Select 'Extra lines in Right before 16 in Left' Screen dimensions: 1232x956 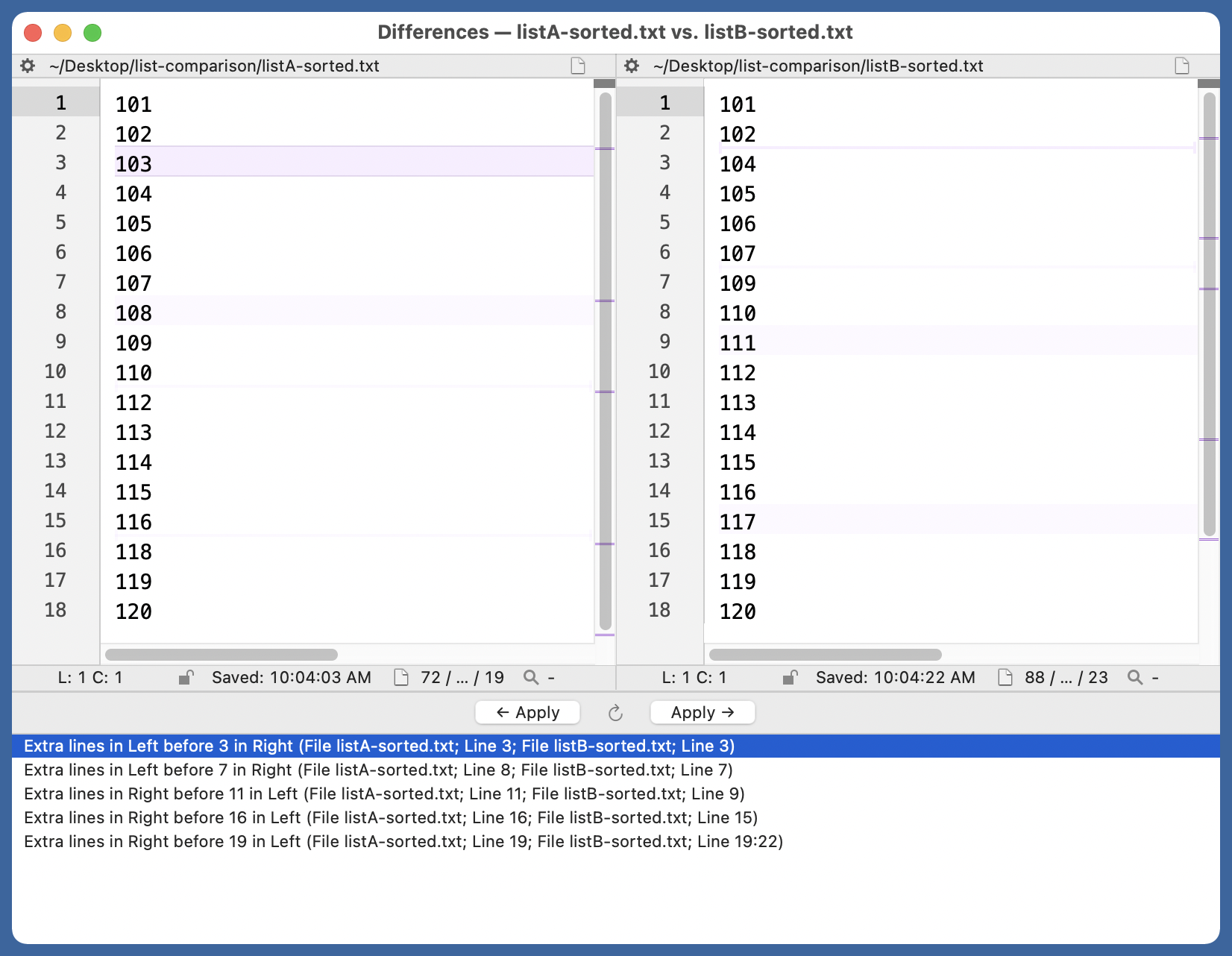point(616,817)
